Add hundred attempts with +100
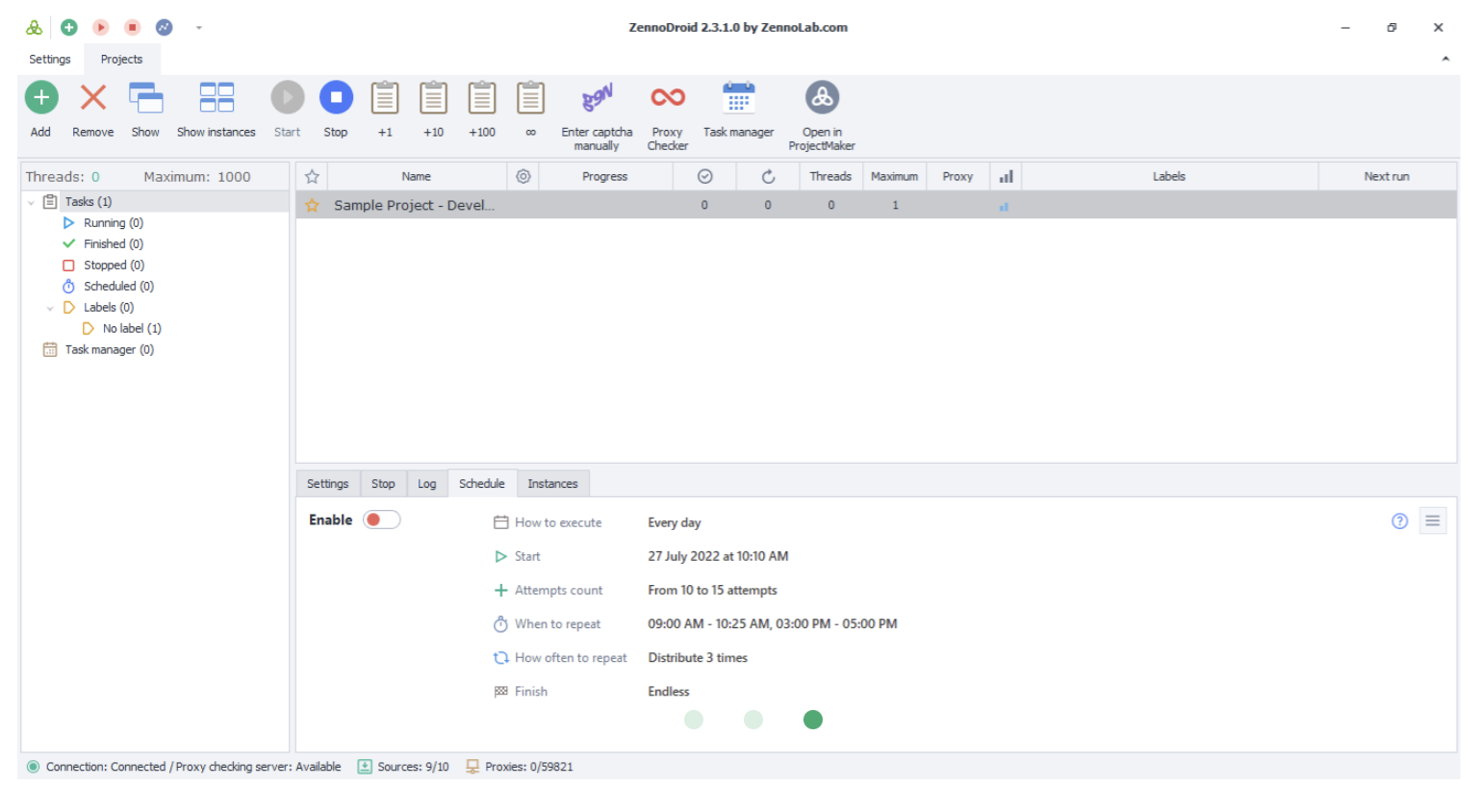Viewport: 1478px width, 812px height. pos(482,110)
